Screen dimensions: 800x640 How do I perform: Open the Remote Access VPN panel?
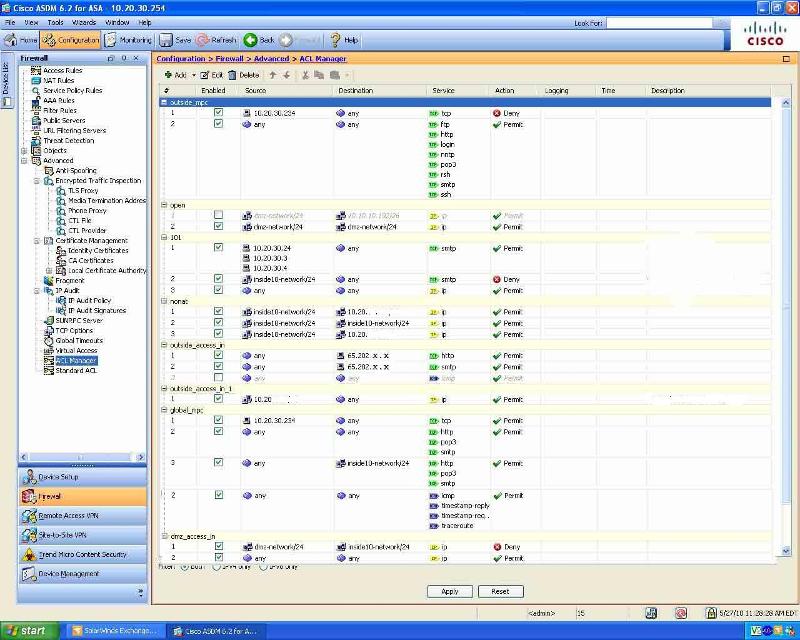pyautogui.click(x=83, y=516)
